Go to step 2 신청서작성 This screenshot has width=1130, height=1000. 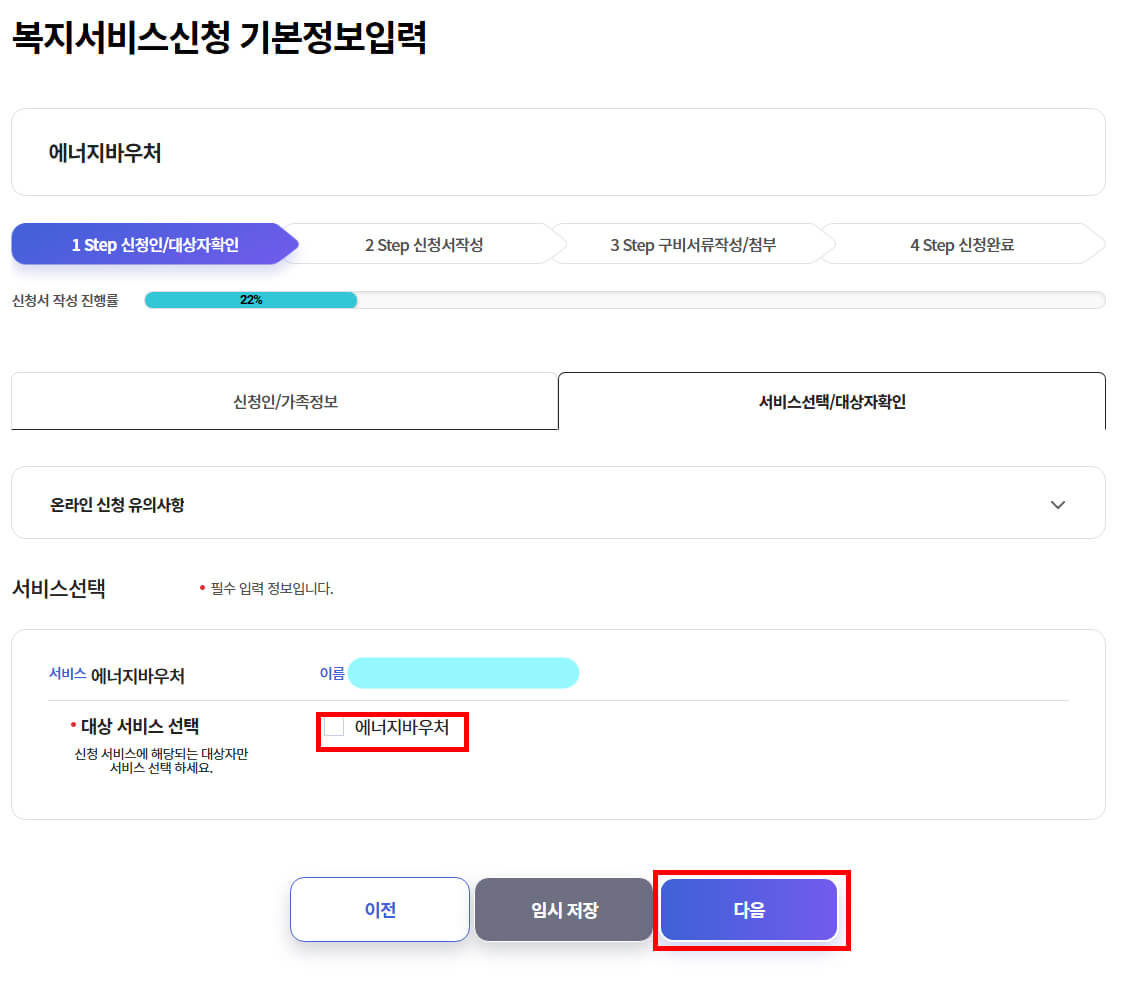pyautogui.click(x=420, y=243)
